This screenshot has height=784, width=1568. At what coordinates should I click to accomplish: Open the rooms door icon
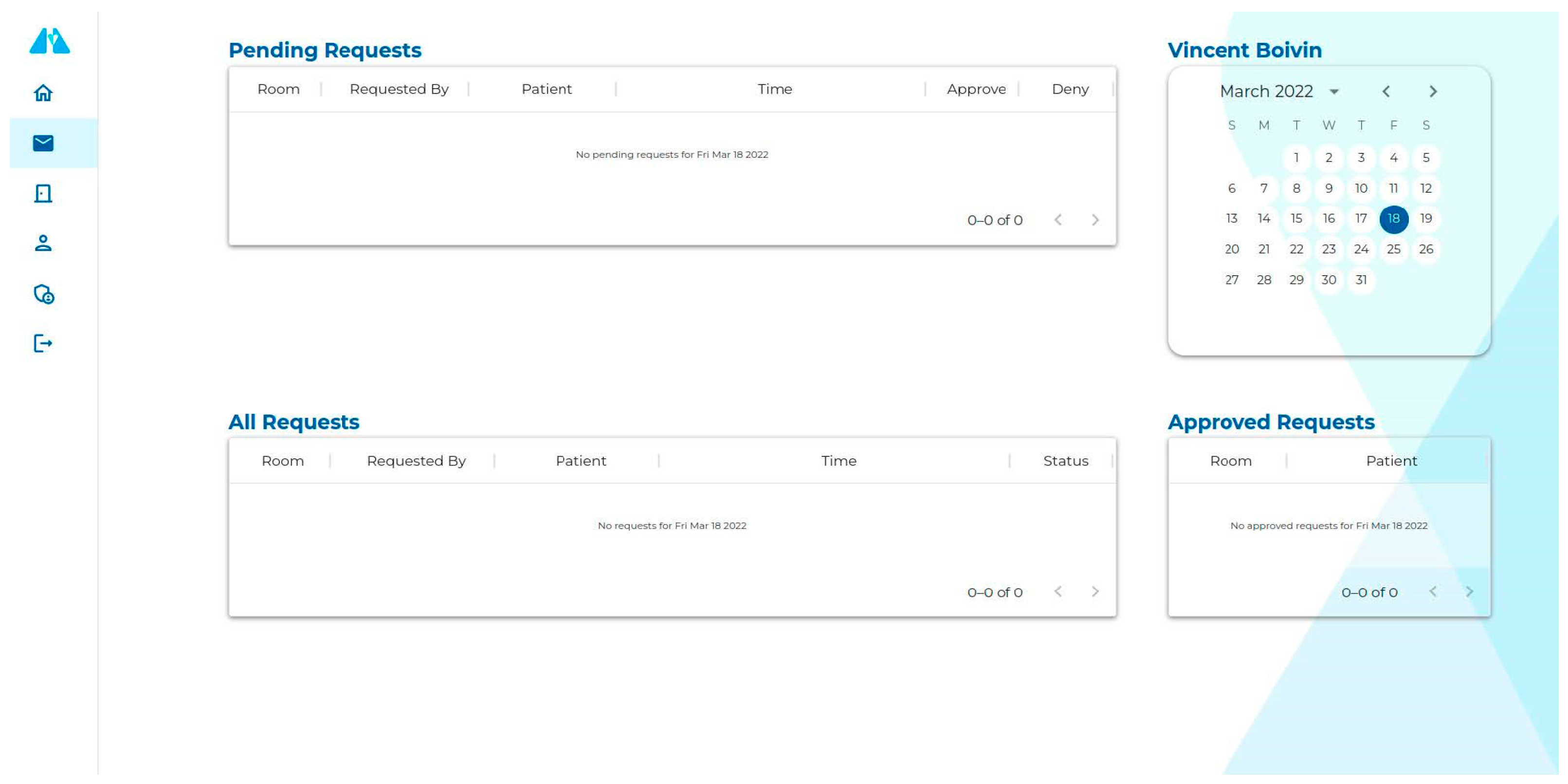[43, 194]
